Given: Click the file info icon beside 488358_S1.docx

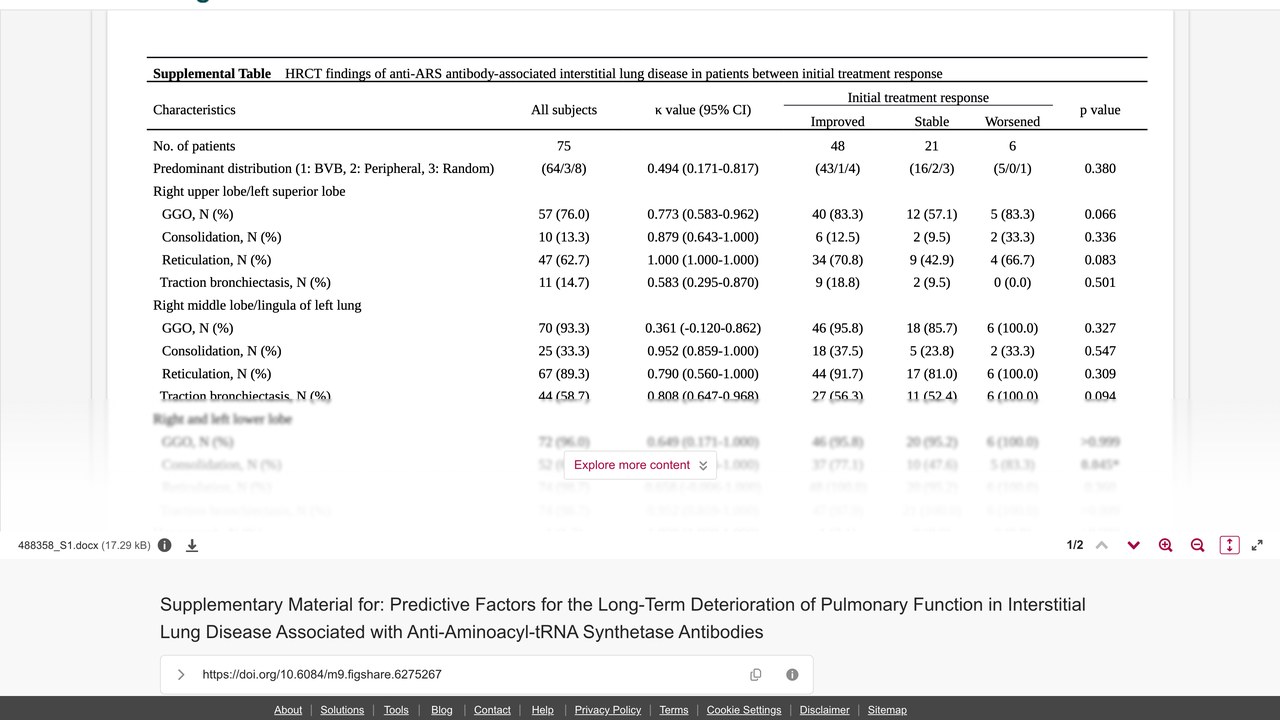Looking at the screenshot, I should click(165, 545).
